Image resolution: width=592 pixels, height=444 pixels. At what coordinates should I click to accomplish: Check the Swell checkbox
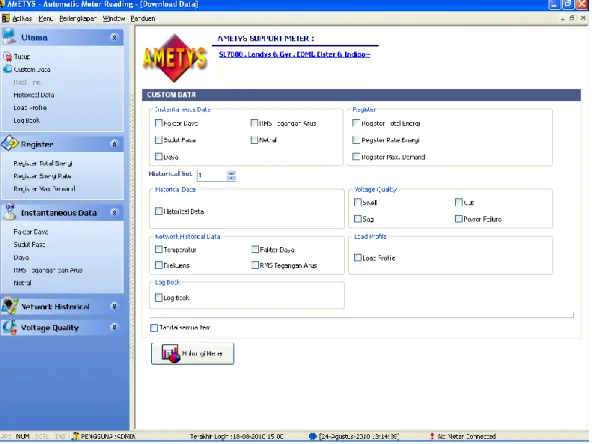358,202
